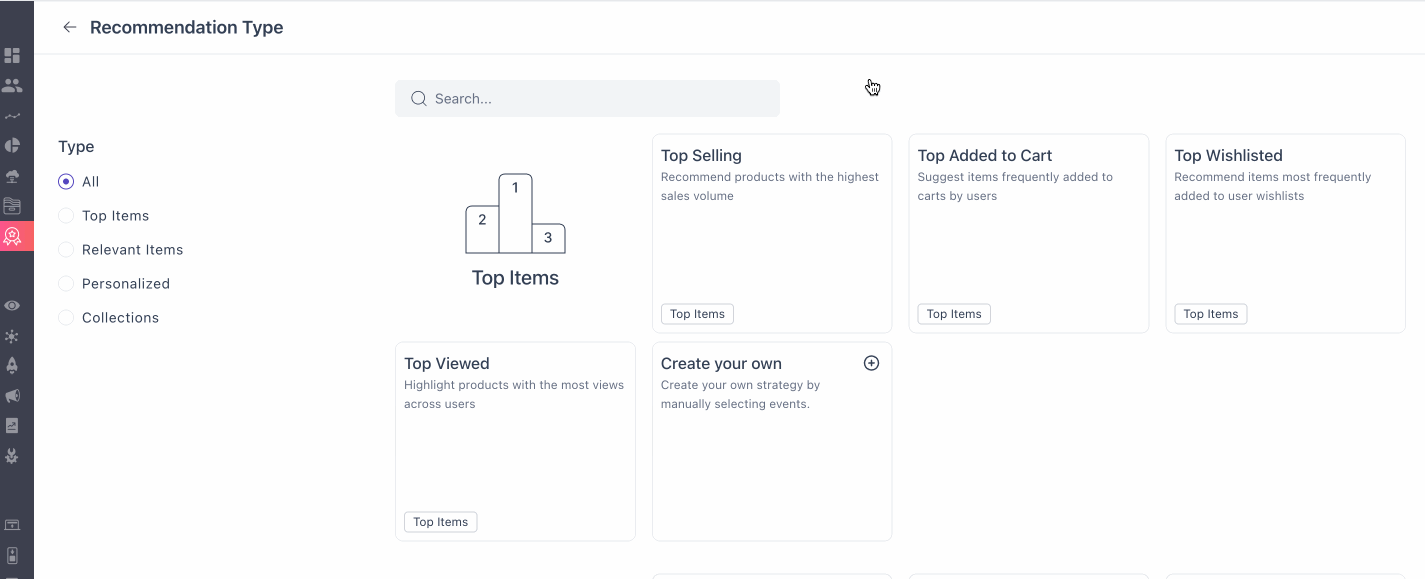The height and width of the screenshot is (579, 1425).
Task: Choose the Top Added to Cart card
Action: click(1028, 233)
